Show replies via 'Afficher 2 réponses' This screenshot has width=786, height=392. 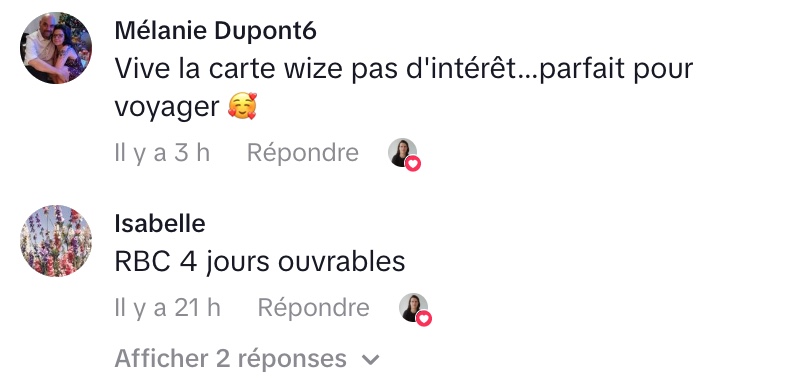tap(247, 358)
